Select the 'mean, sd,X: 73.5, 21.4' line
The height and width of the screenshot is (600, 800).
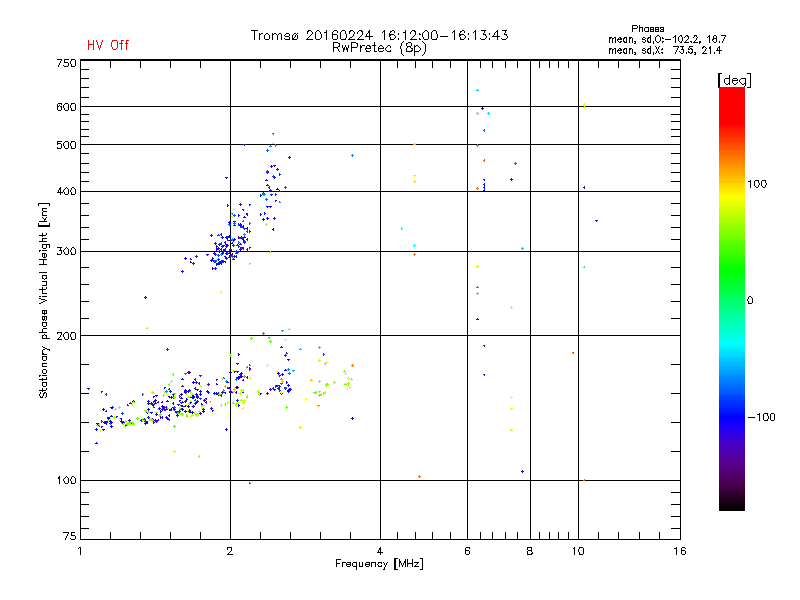pyautogui.click(x=664, y=50)
